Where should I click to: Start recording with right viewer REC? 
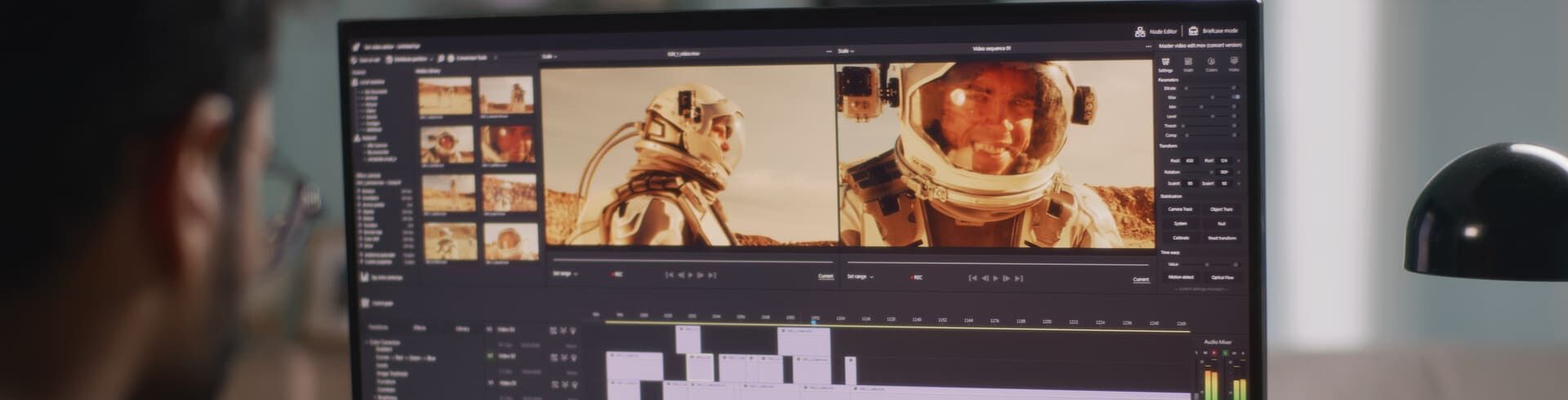916,278
